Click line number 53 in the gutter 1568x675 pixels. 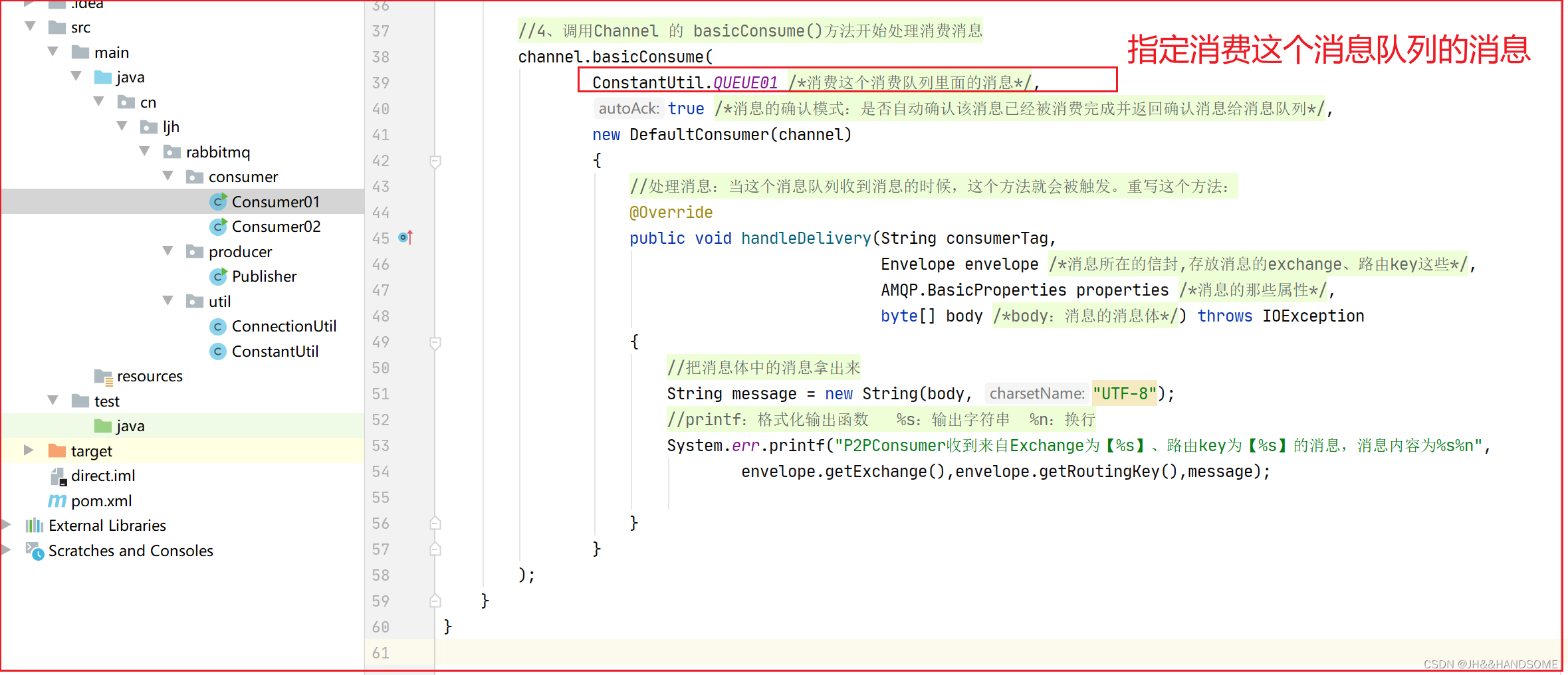pos(381,445)
